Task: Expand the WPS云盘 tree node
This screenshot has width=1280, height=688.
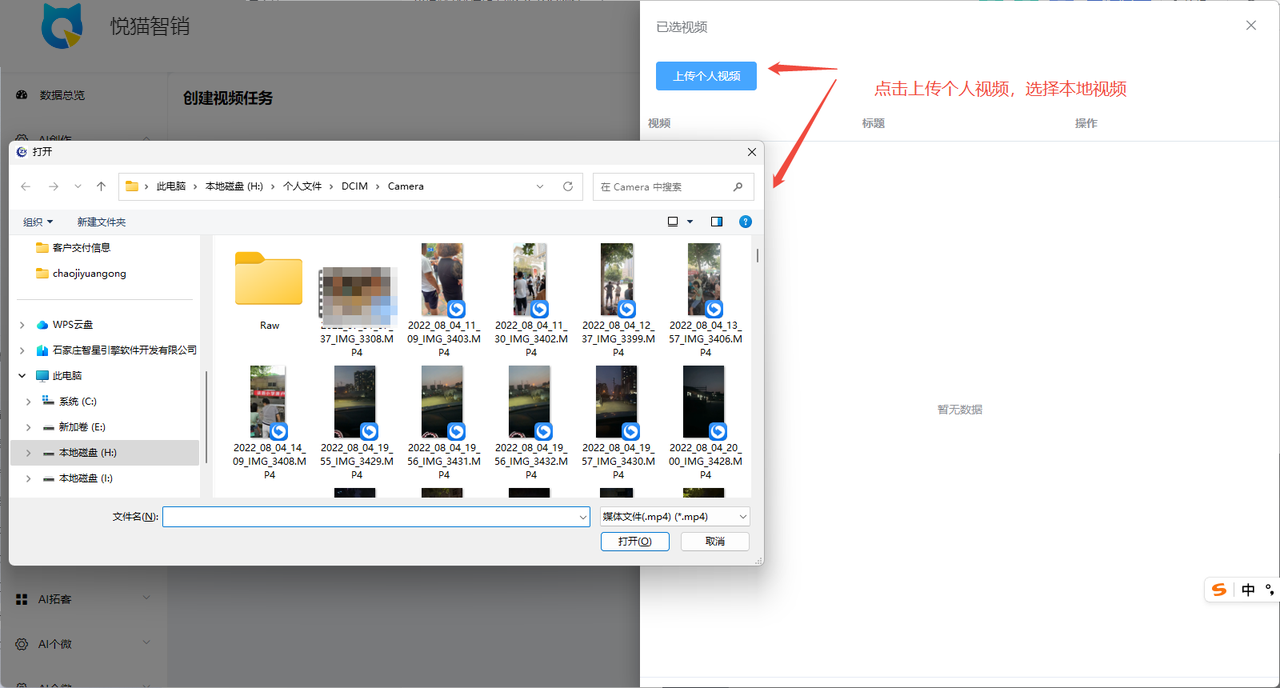Action: pos(23,325)
